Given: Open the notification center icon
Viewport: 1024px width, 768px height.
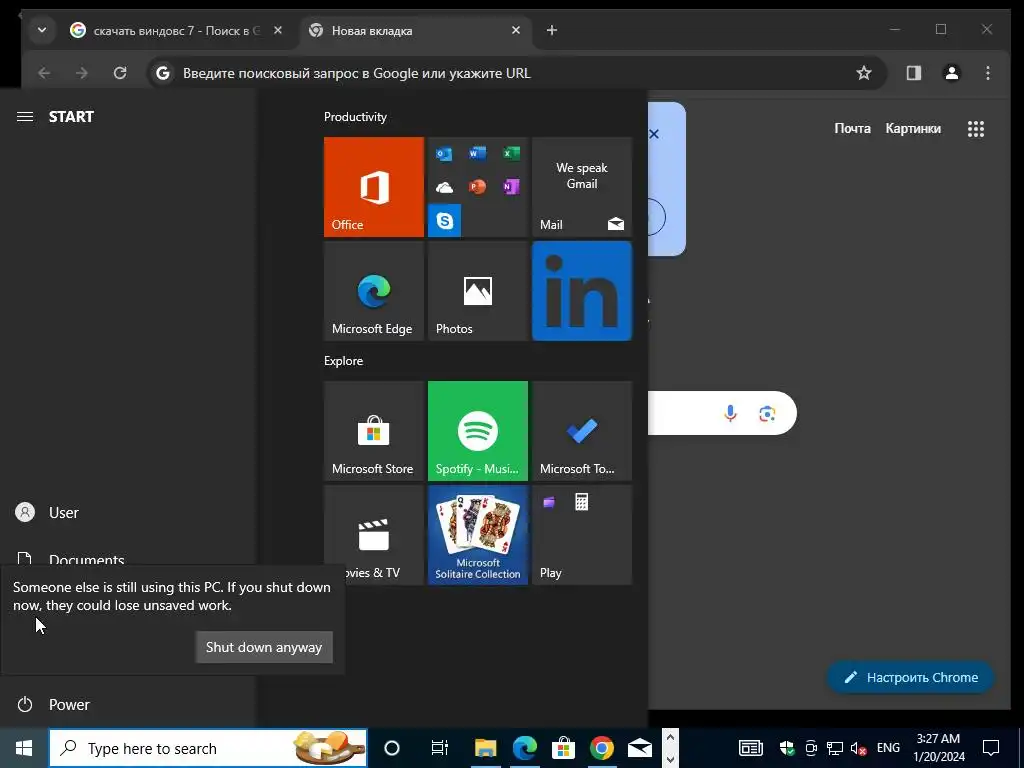Looking at the screenshot, I should click(991, 748).
